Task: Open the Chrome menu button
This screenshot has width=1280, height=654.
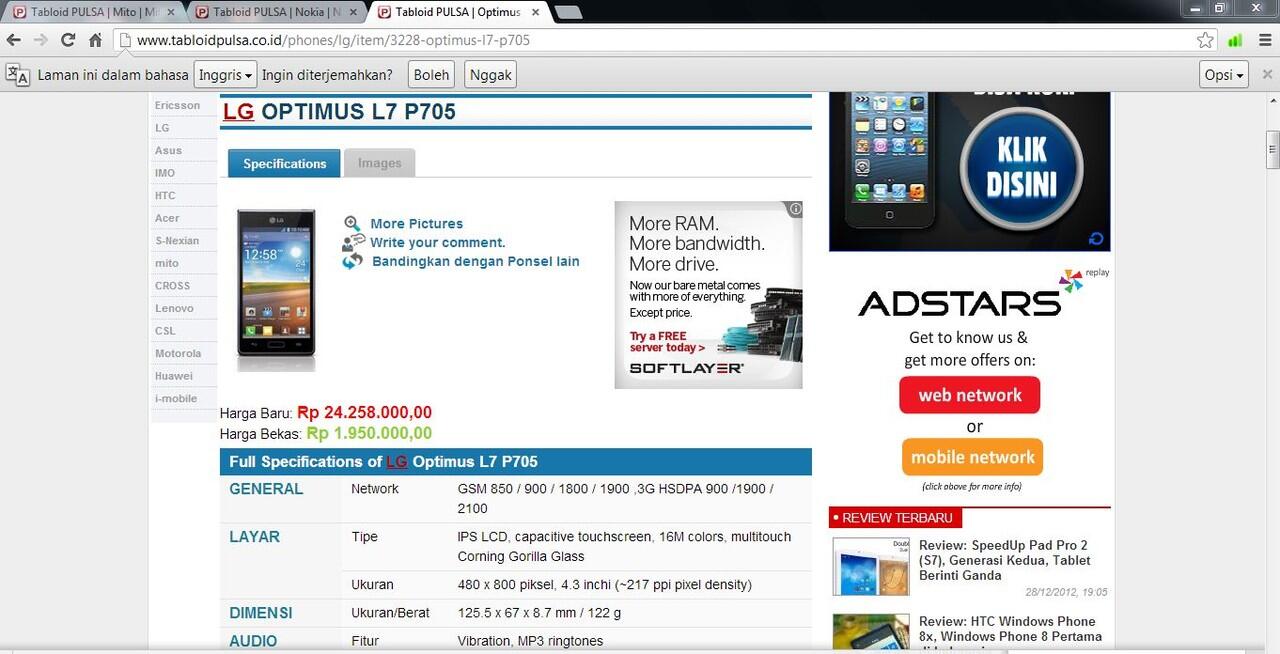Action: (x=1264, y=40)
